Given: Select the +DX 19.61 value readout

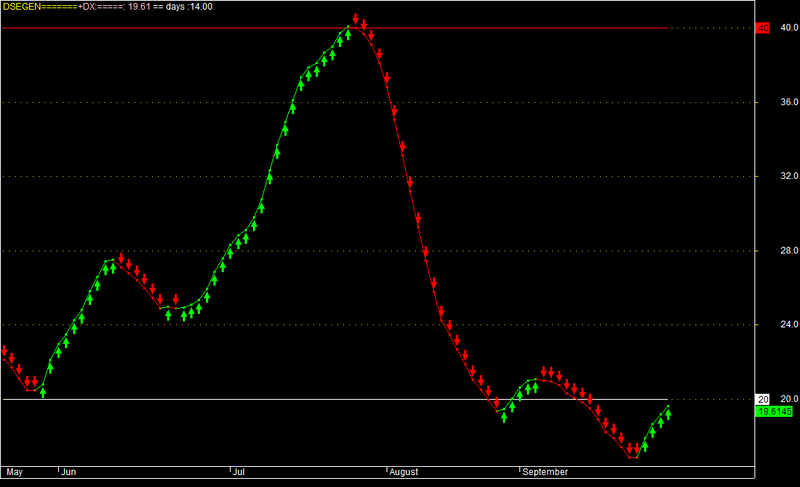Looking at the screenshot, I should [x=114, y=7].
